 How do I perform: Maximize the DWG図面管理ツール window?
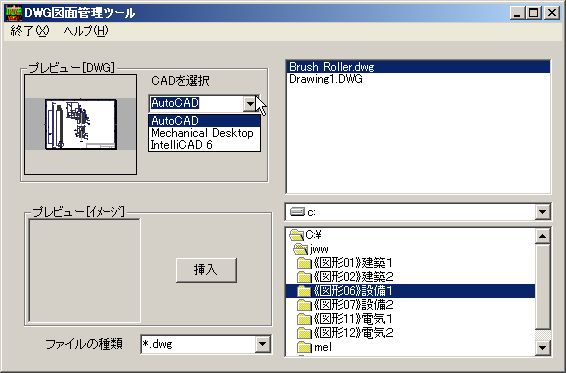pos(534,13)
